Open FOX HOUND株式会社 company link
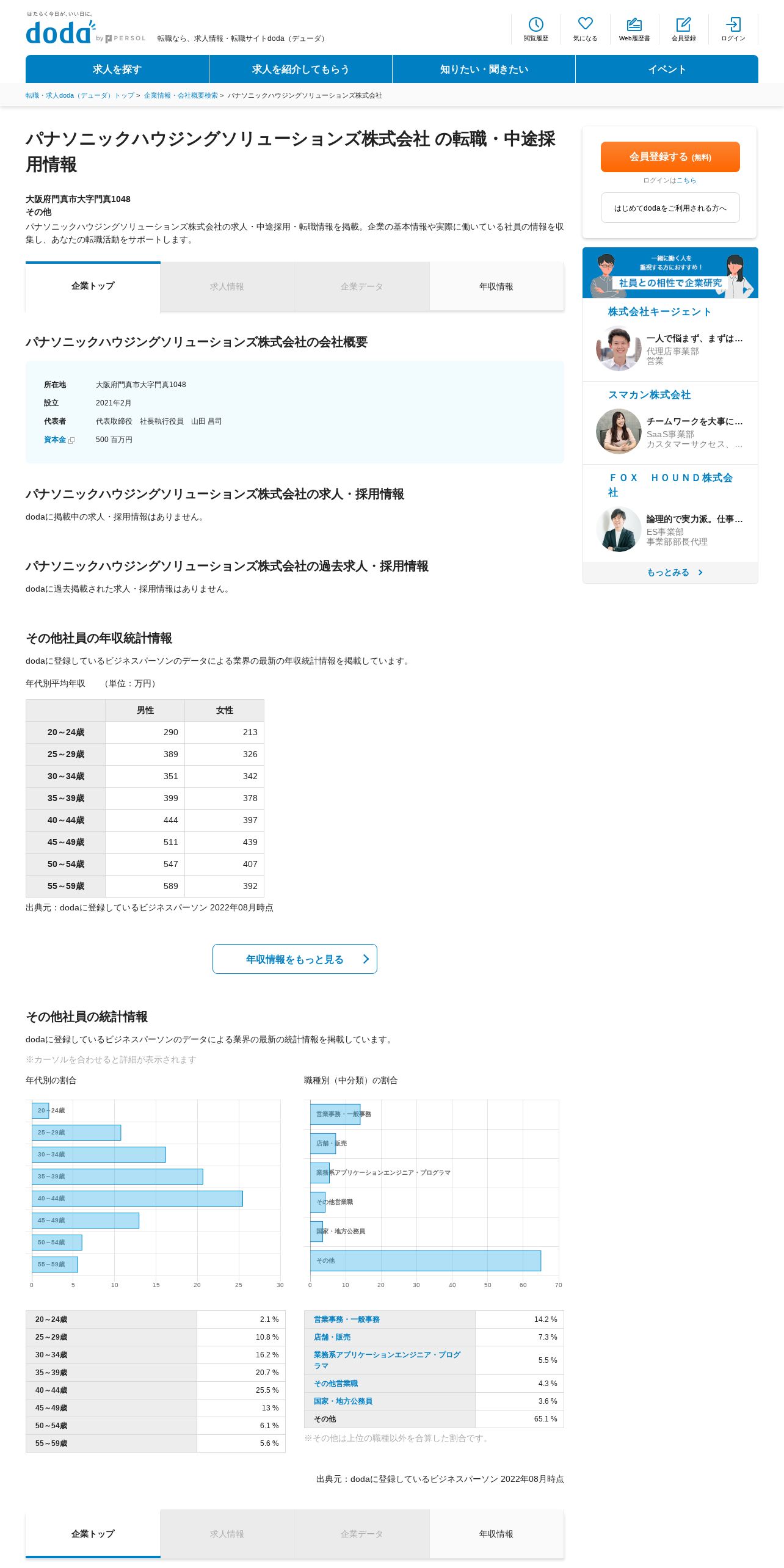The height and width of the screenshot is (1568, 784). 670,485
